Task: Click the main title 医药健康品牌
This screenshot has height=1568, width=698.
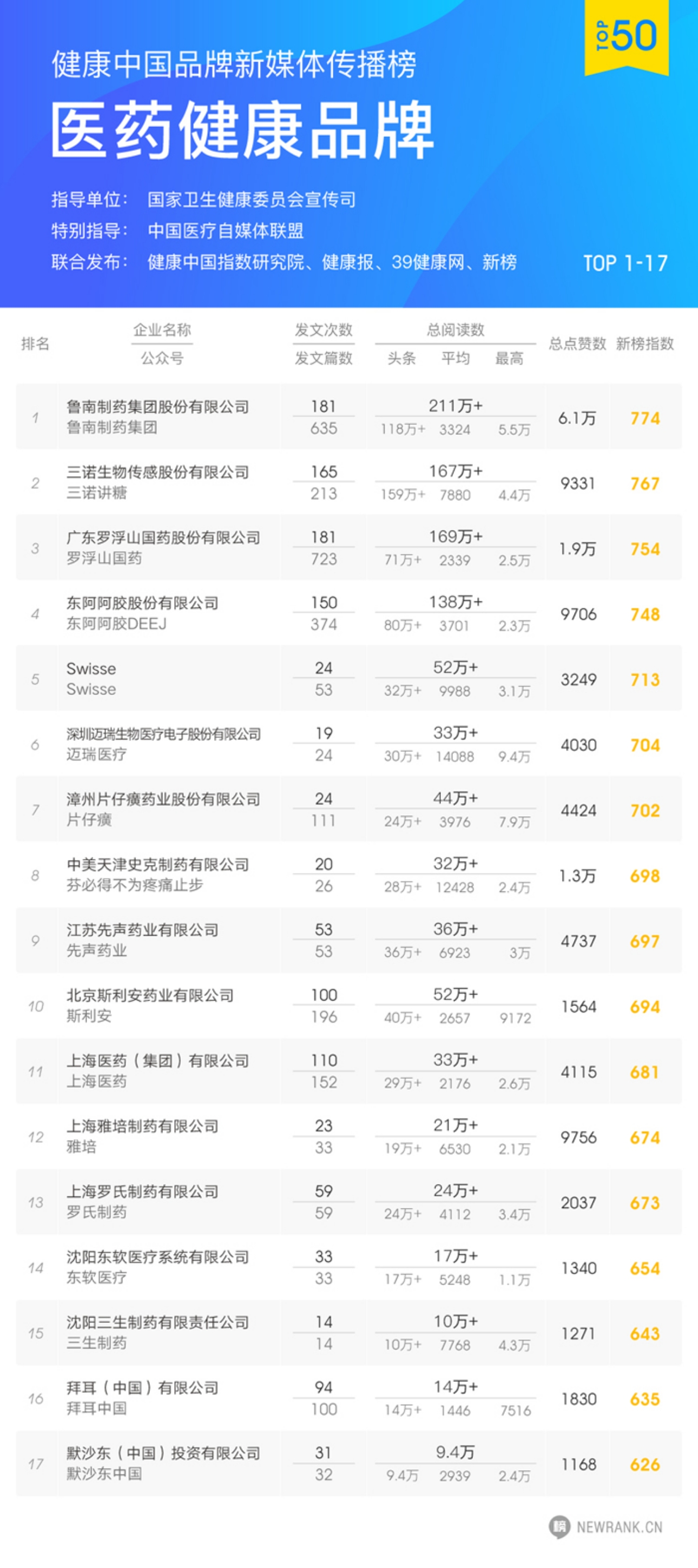Action: click(242, 130)
